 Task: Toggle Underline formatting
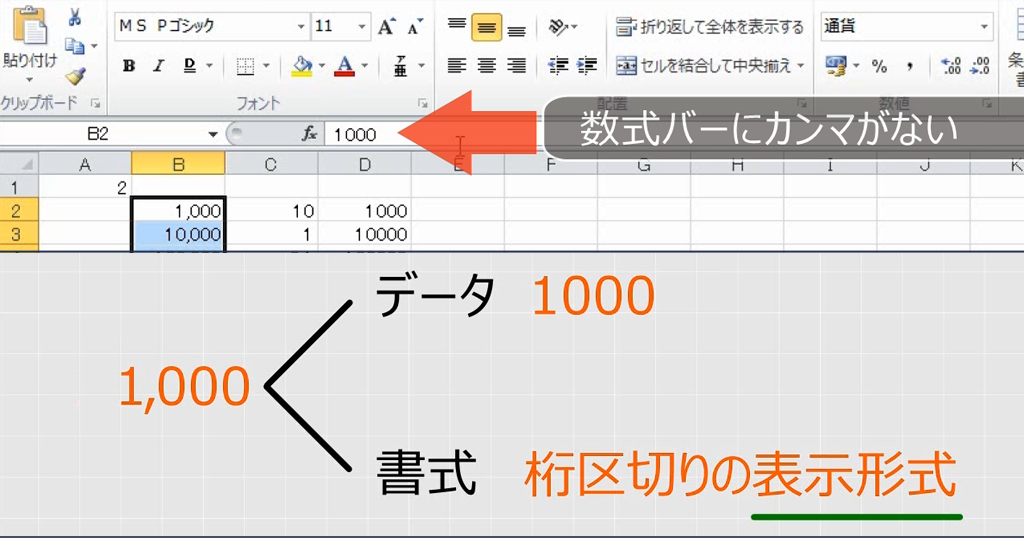tap(189, 65)
